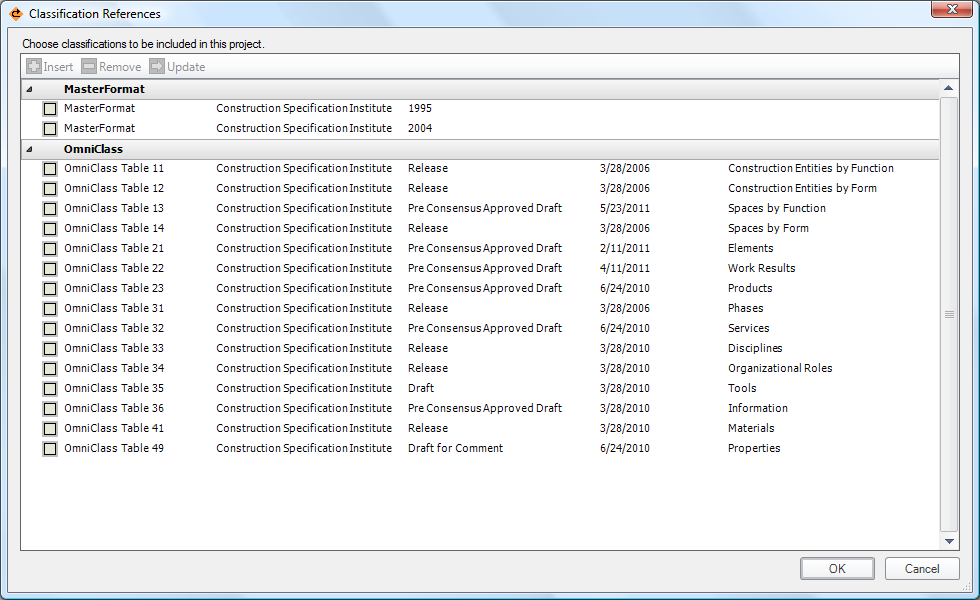Click the 'Spaces by Form' description
The width and height of the screenshot is (980, 600).
[x=768, y=229]
